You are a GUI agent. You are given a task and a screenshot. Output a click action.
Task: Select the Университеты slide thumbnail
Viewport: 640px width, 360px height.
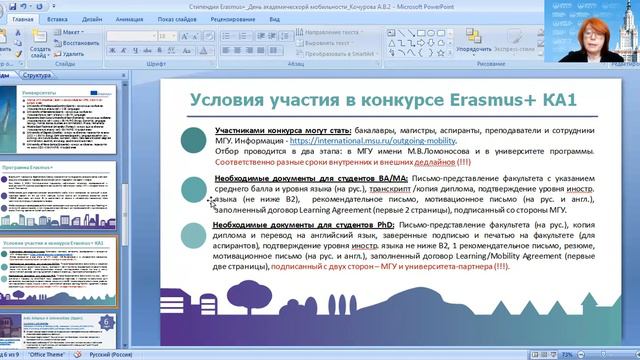(x=58, y=119)
